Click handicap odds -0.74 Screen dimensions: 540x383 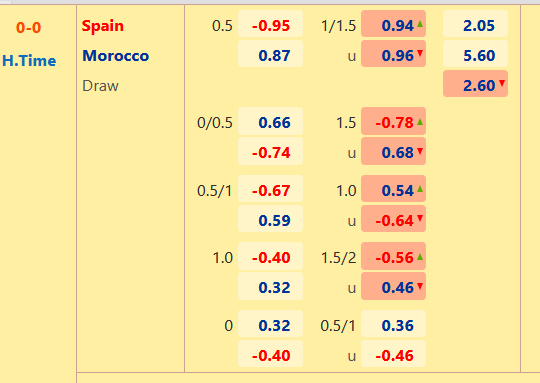point(270,151)
